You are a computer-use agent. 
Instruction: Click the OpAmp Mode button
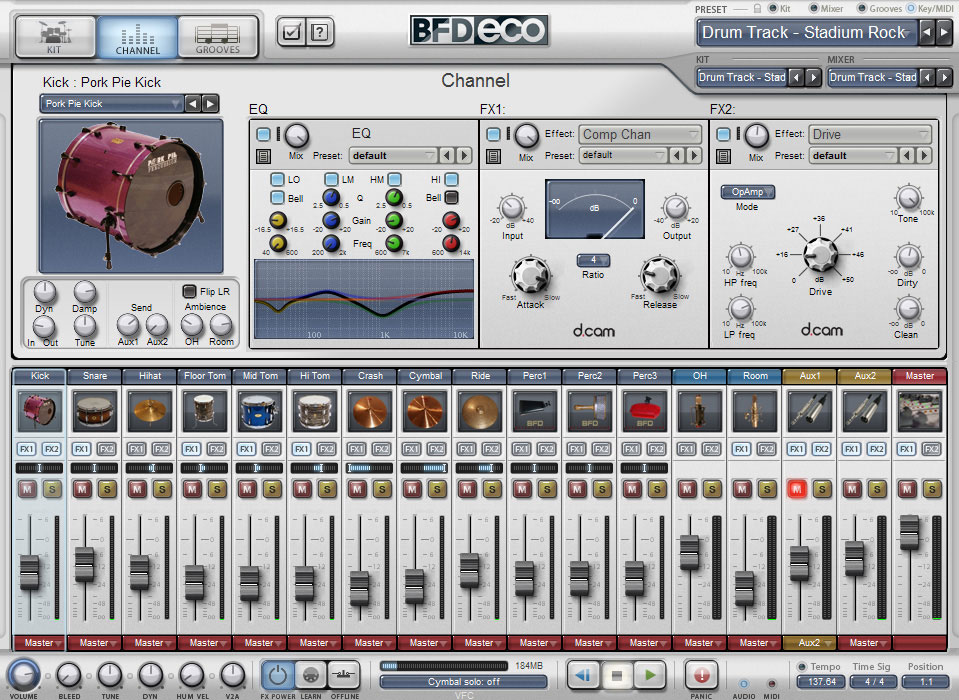coord(747,191)
